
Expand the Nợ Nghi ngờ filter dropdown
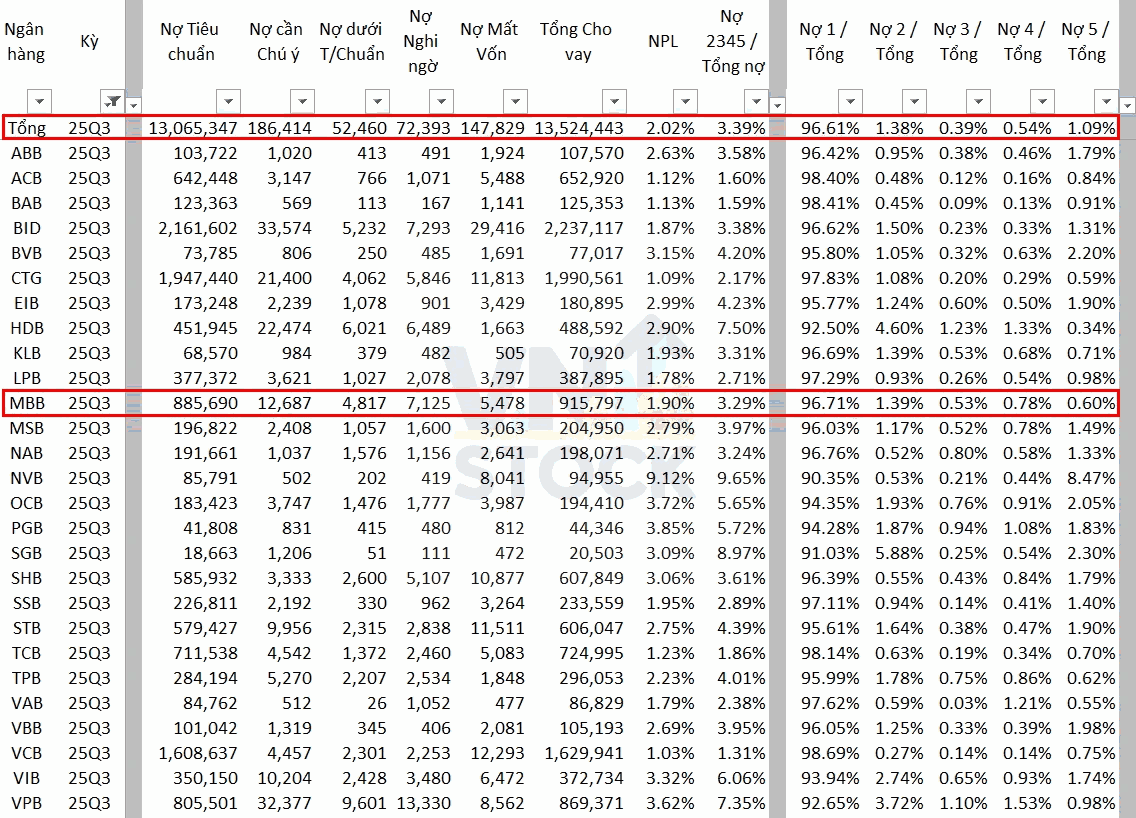(x=441, y=101)
